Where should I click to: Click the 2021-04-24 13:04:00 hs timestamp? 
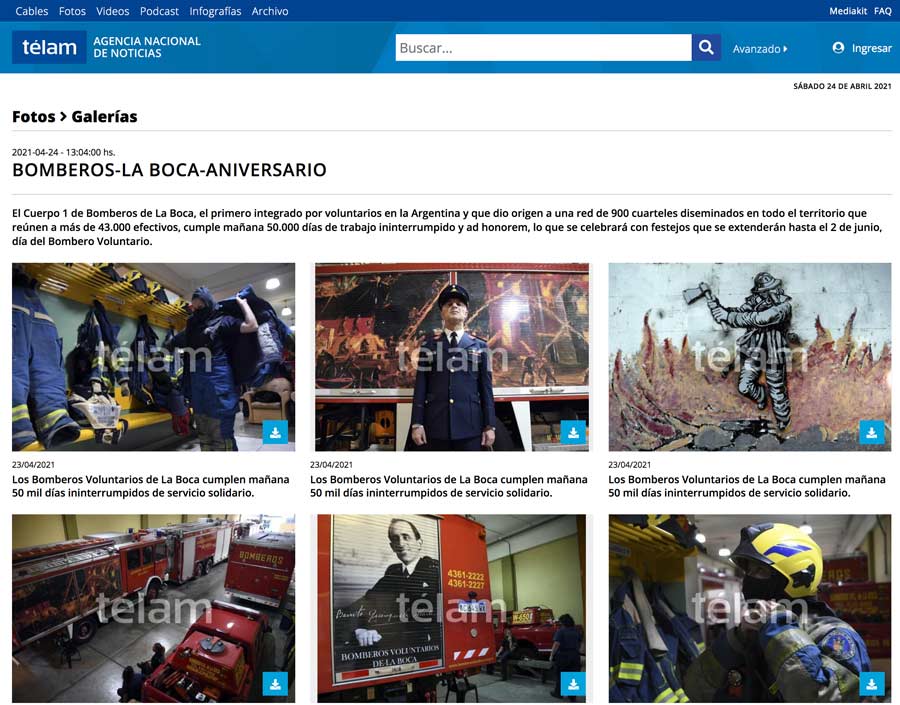point(64,152)
